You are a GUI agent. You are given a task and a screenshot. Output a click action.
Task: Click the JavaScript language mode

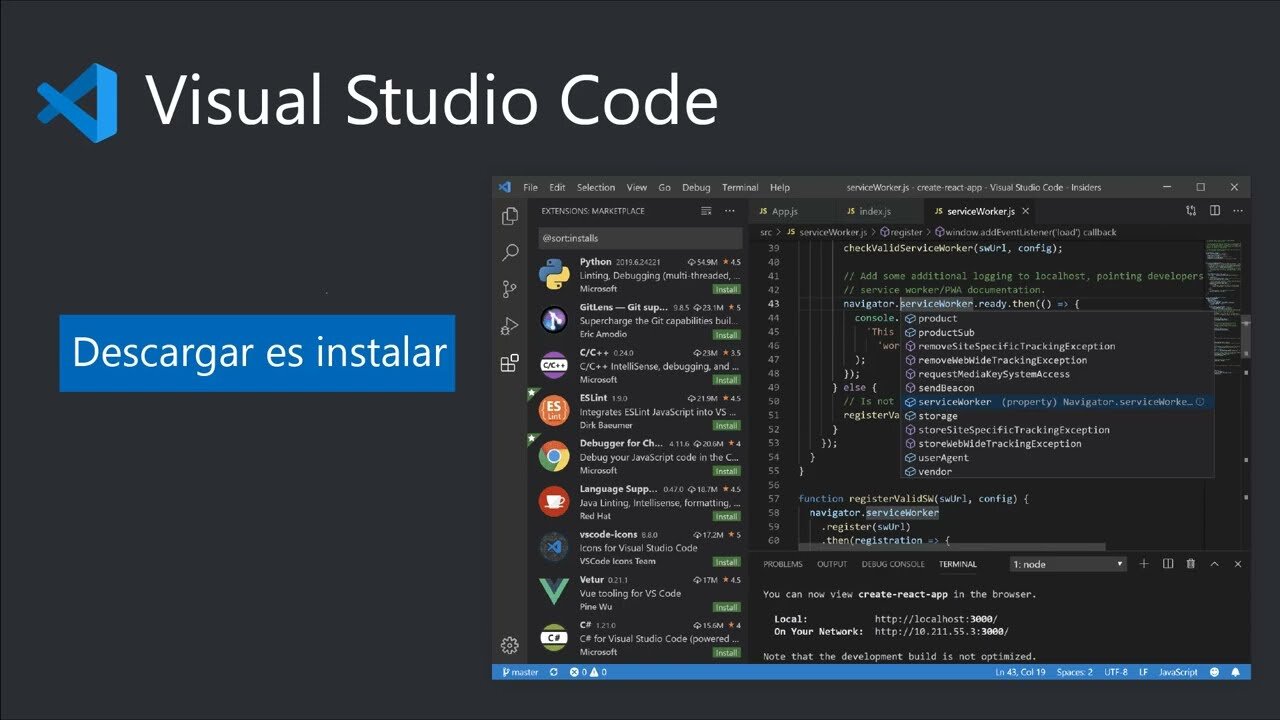click(1179, 672)
